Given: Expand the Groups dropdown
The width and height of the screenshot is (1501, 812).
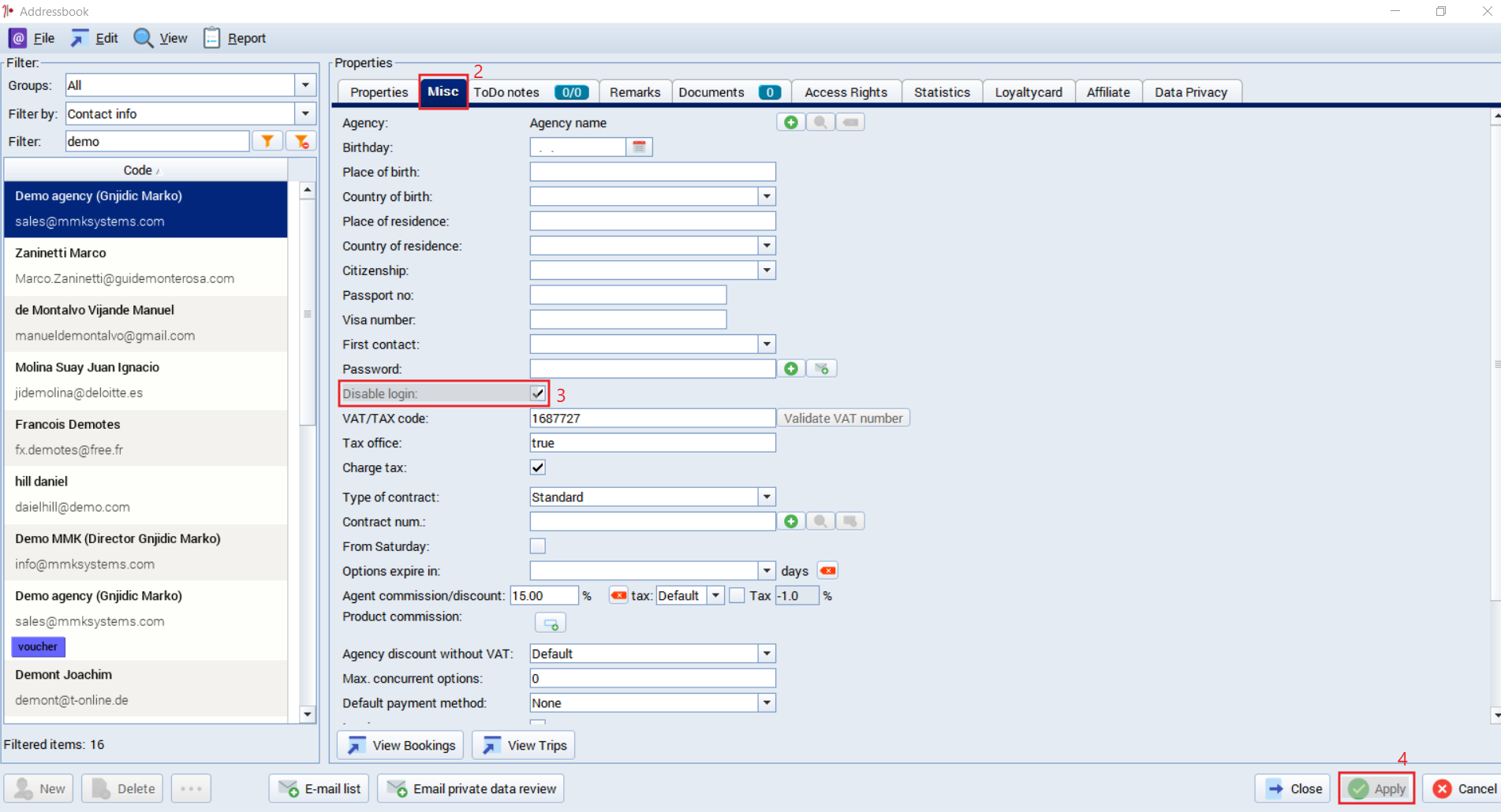Looking at the screenshot, I should click(x=305, y=85).
